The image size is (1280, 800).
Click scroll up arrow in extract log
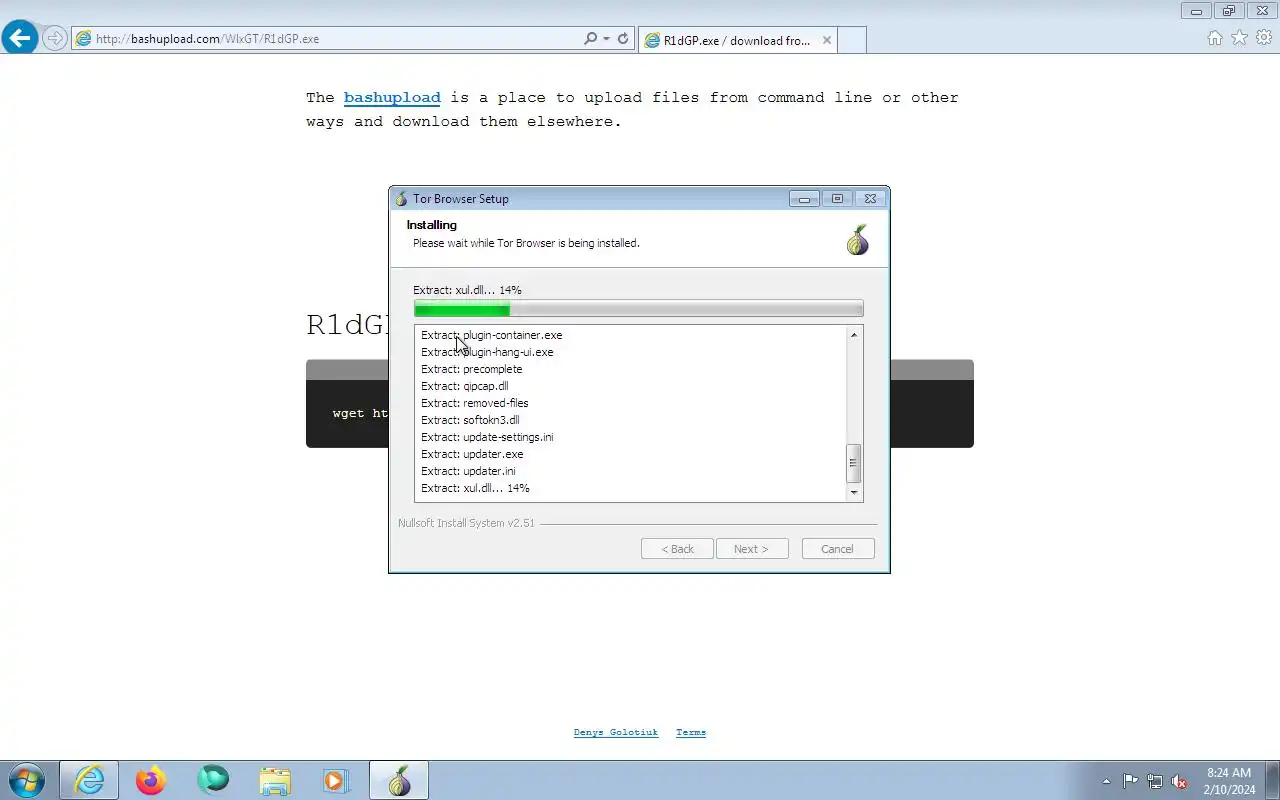click(854, 335)
